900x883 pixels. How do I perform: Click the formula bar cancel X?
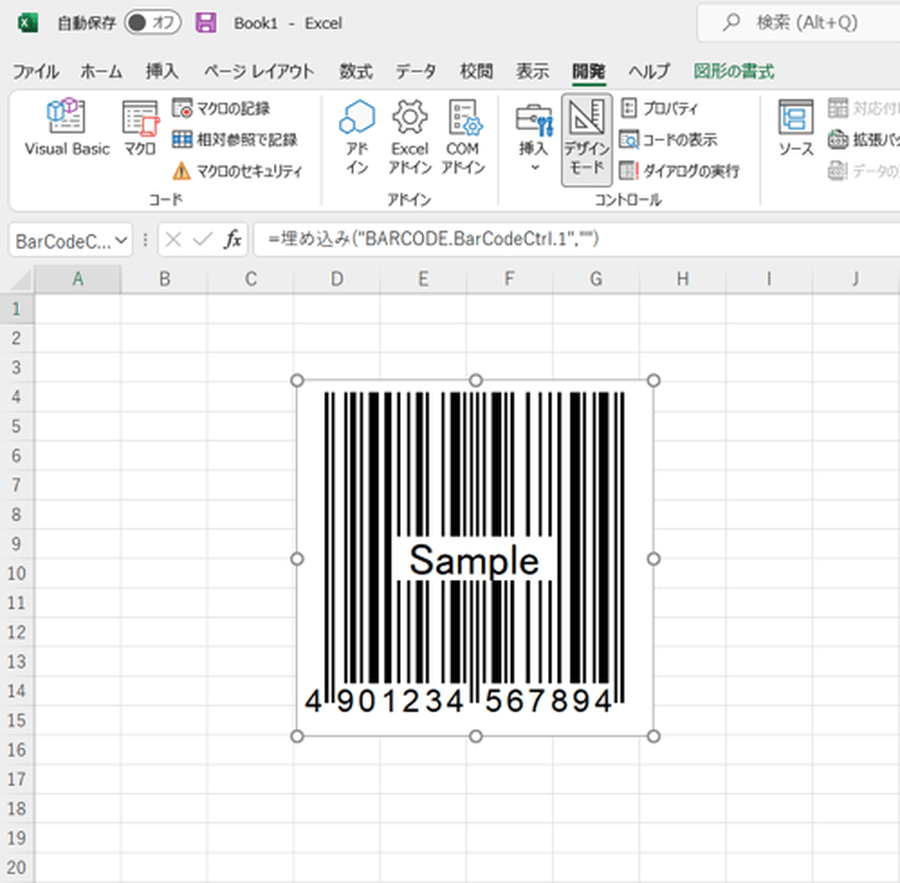(x=173, y=240)
